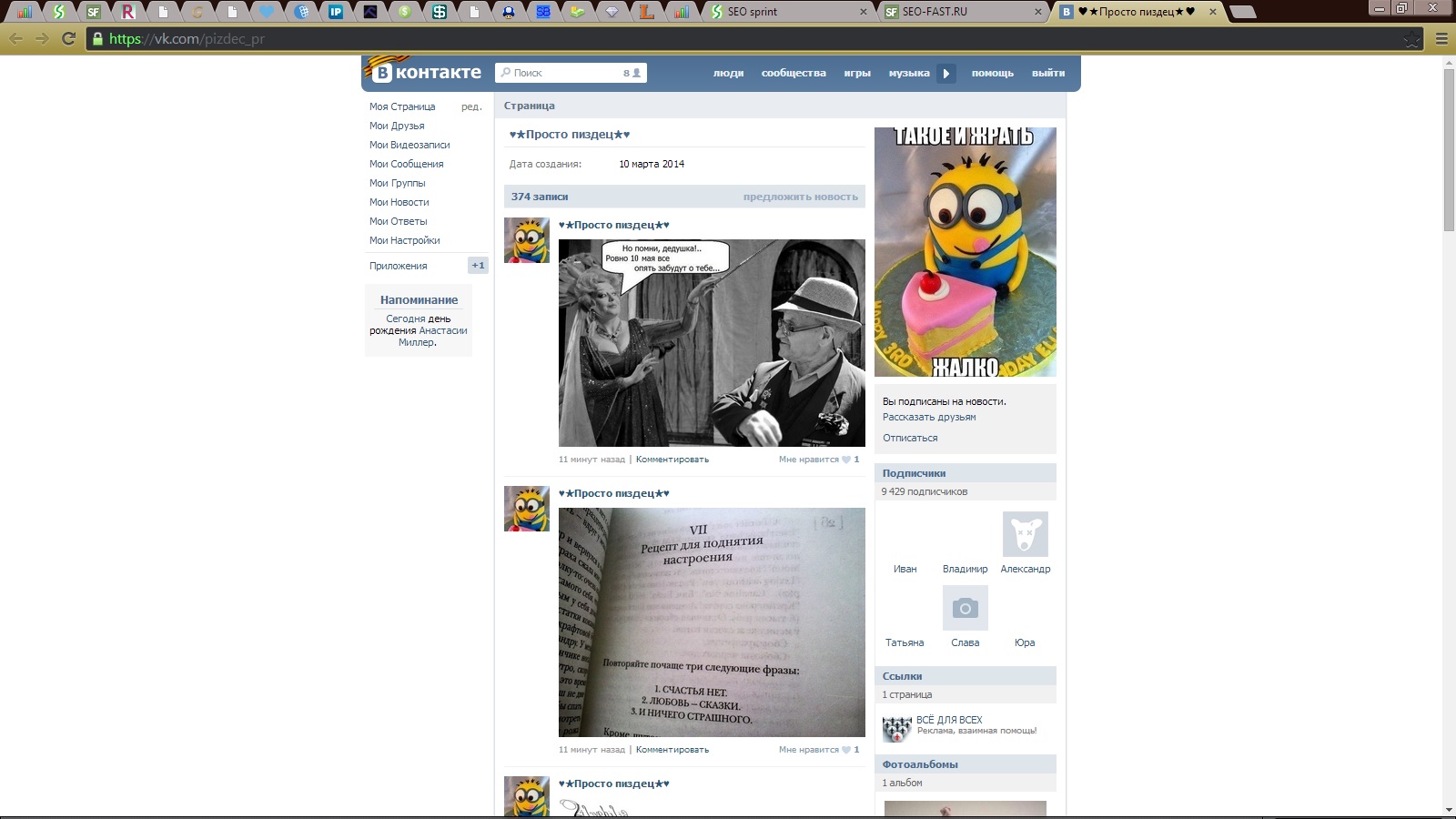Click the heart icon on the grandfather post

point(846,460)
